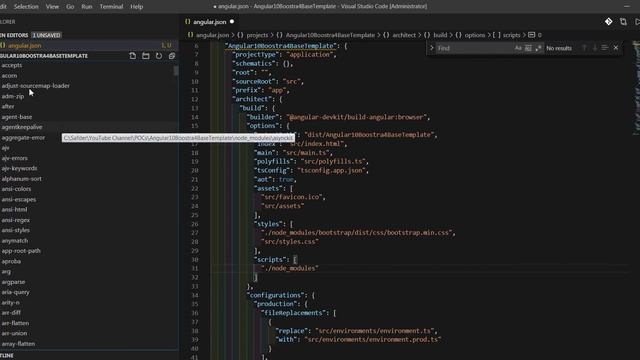Image resolution: width=640 pixels, height=360 pixels.
Task: Toggle Find in Selection
Action: pyautogui.click(x=605, y=48)
